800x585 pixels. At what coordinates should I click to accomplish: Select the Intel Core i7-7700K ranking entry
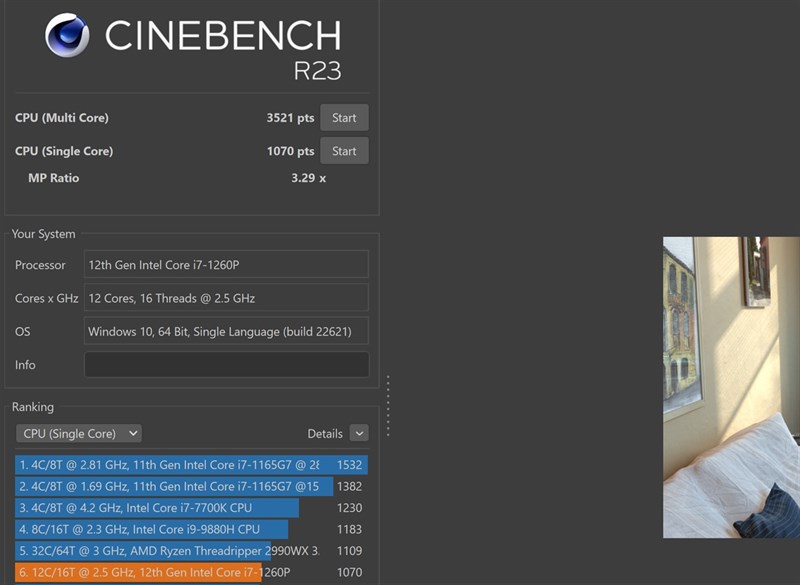point(130,508)
